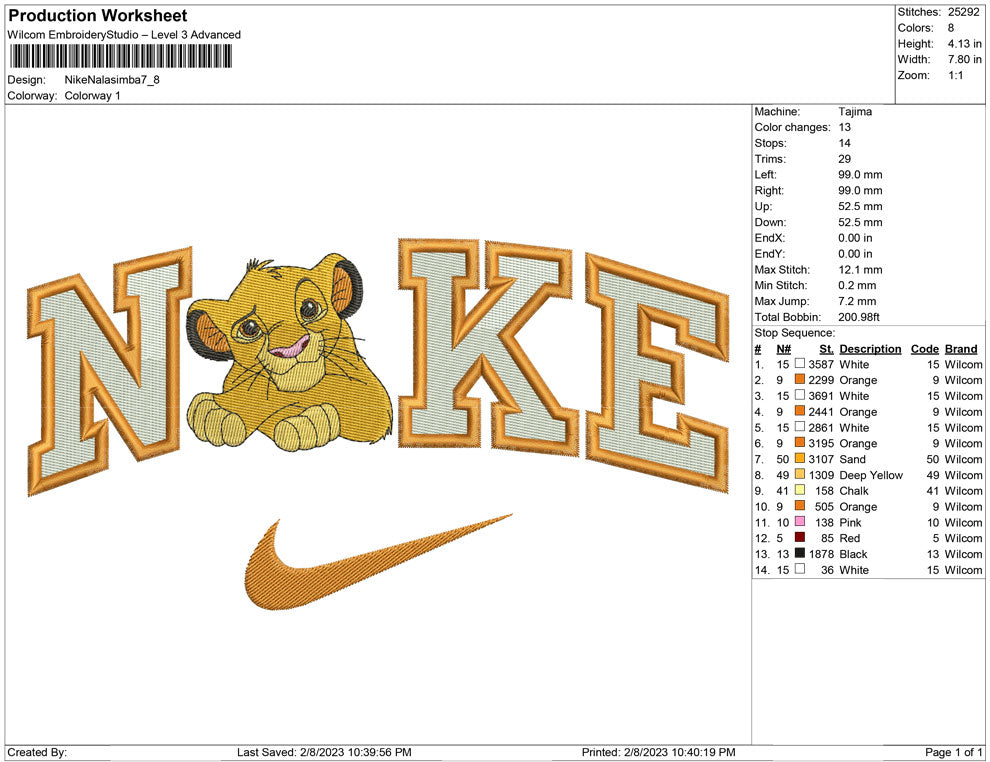990x762 pixels.
Task: Click the Sand color swatch in row 7
Action: (799, 458)
